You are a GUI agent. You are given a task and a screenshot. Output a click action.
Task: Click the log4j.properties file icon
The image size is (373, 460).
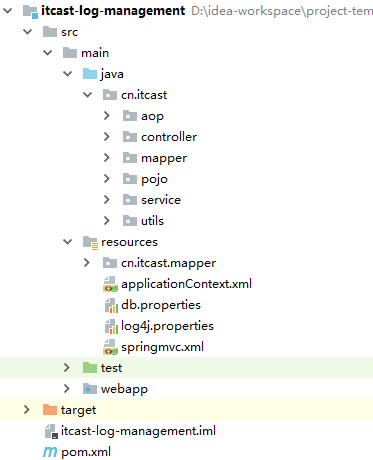[x=111, y=326]
